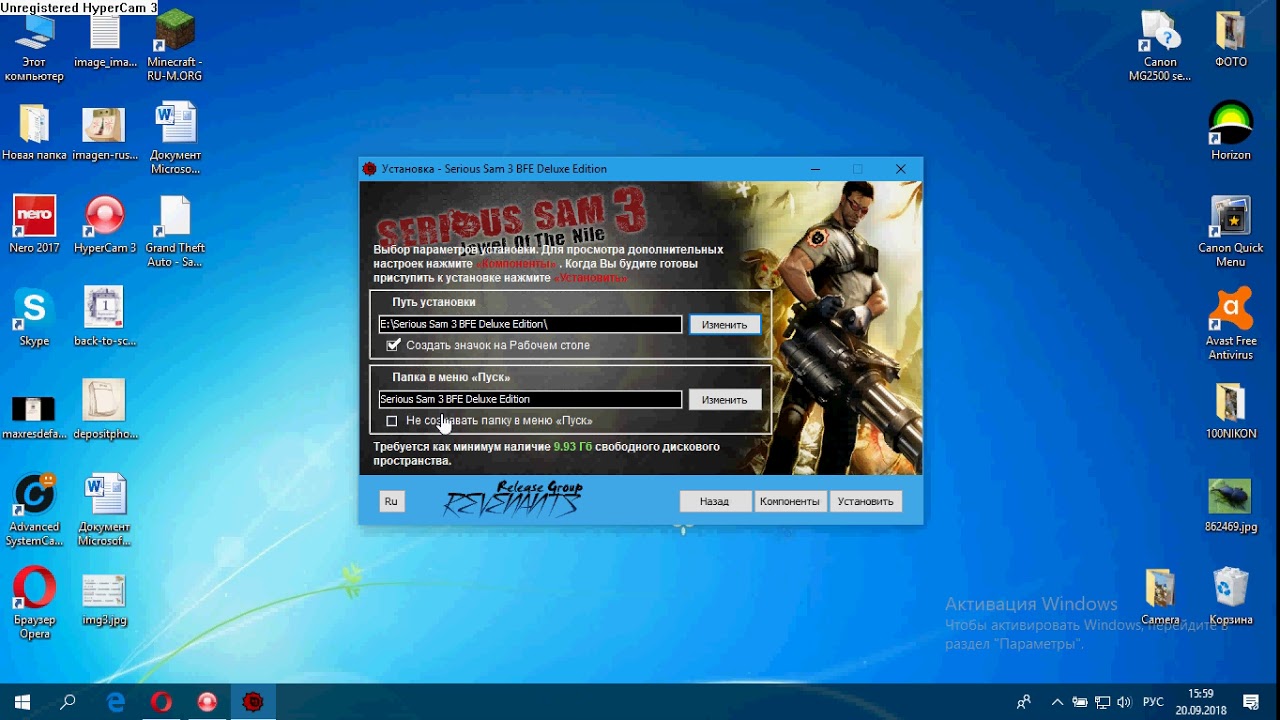Open the Camera folder icon
1280x720 pixels.
[1160, 598]
